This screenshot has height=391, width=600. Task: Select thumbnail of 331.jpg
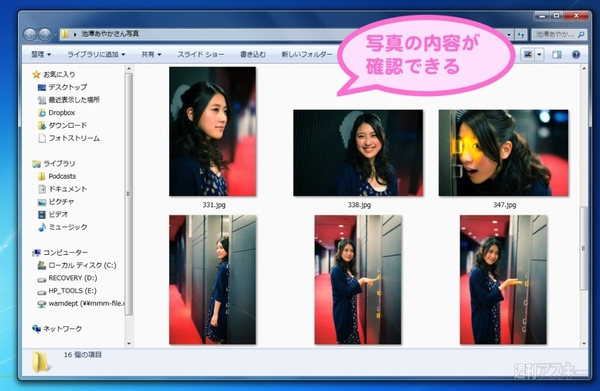(213, 132)
